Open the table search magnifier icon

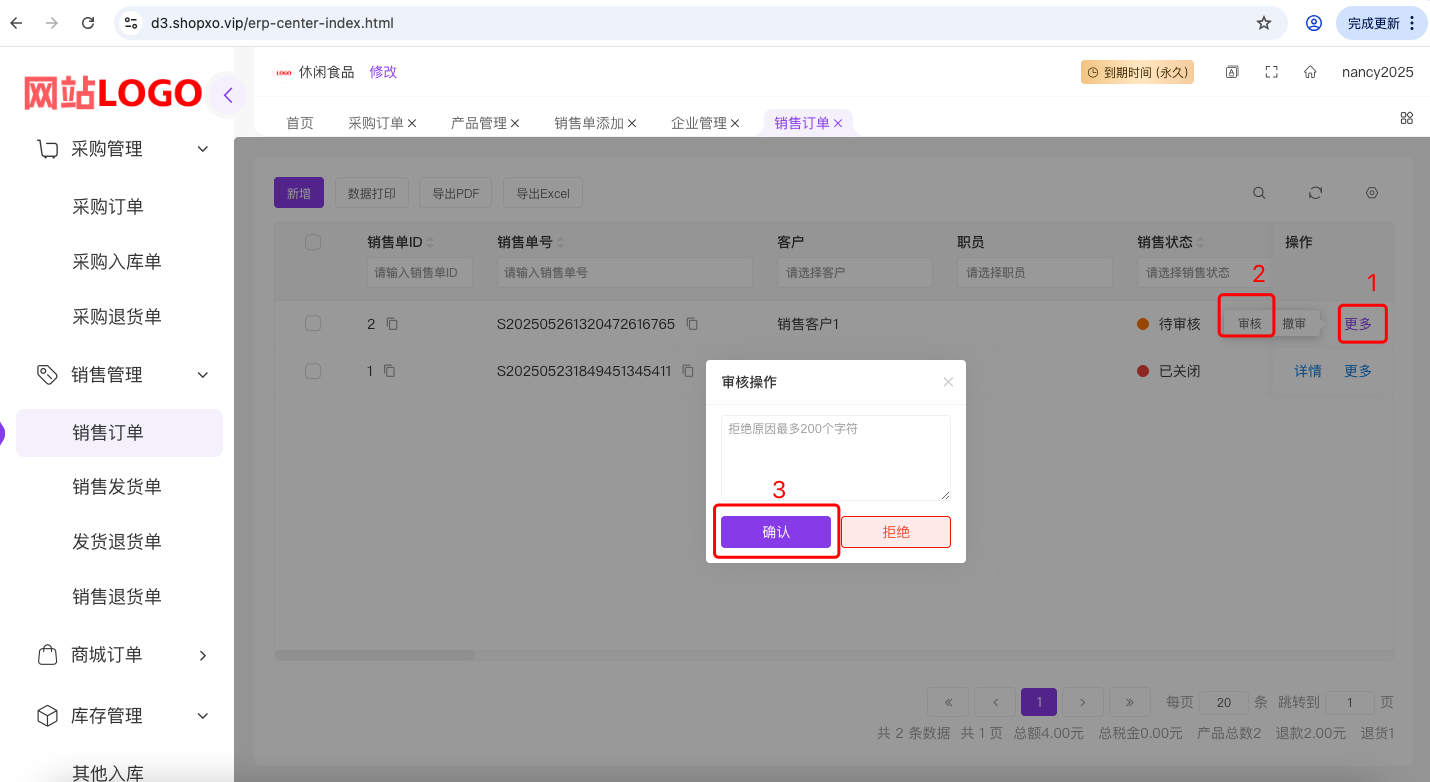pyautogui.click(x=1260, y=193)
